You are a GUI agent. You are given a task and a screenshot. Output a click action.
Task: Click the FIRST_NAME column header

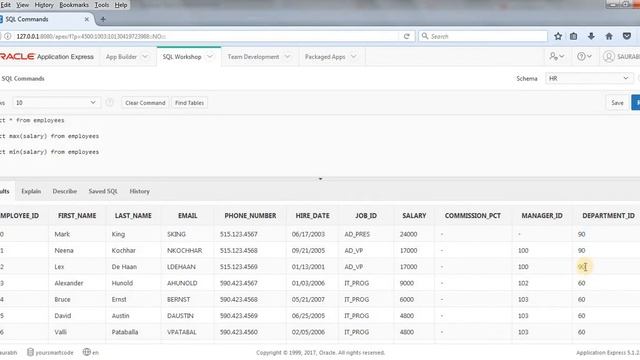click(x=77, y=216)
